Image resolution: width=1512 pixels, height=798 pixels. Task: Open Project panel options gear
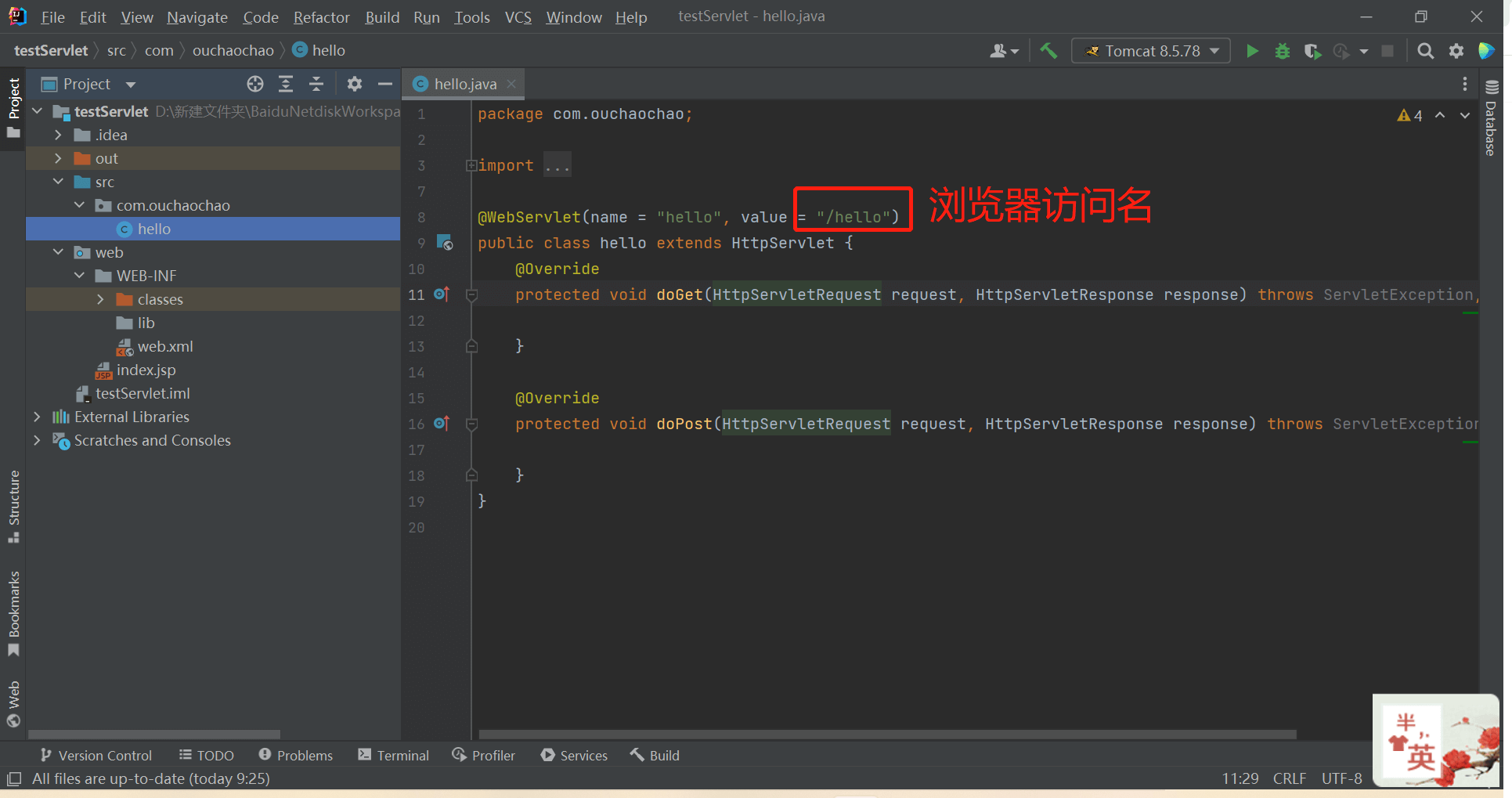[355, 84]
